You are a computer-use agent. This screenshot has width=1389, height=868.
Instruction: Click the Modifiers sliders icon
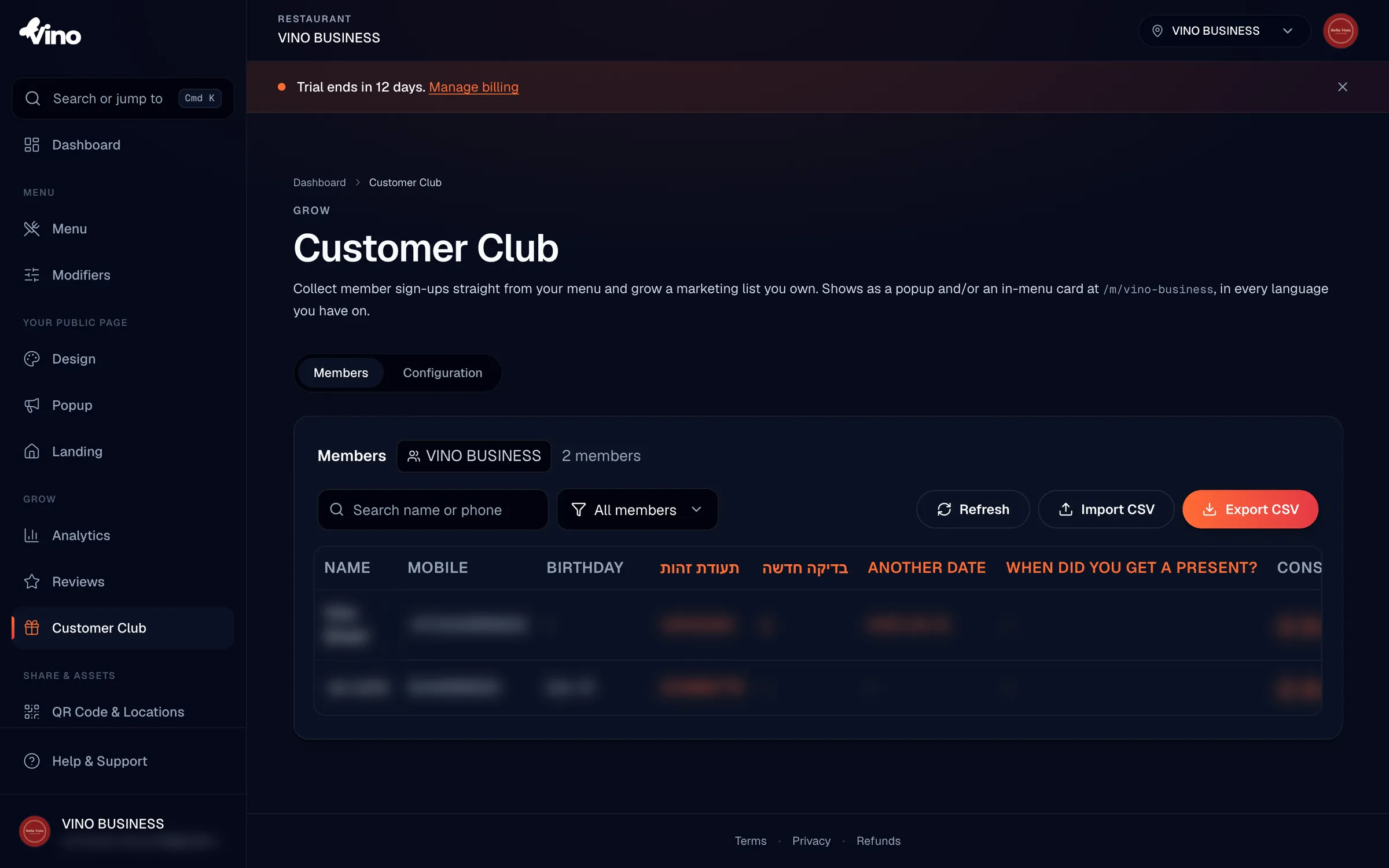click(32, 275)
